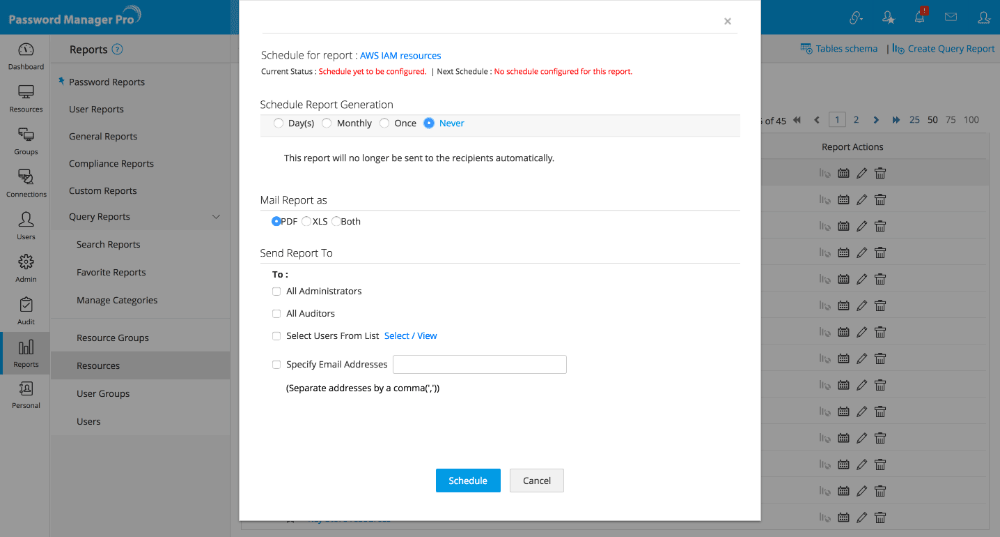The width and height of the screenshot is (1000, 537).
Task: Open the quick links dropdown in header
Action: [857, 17]
